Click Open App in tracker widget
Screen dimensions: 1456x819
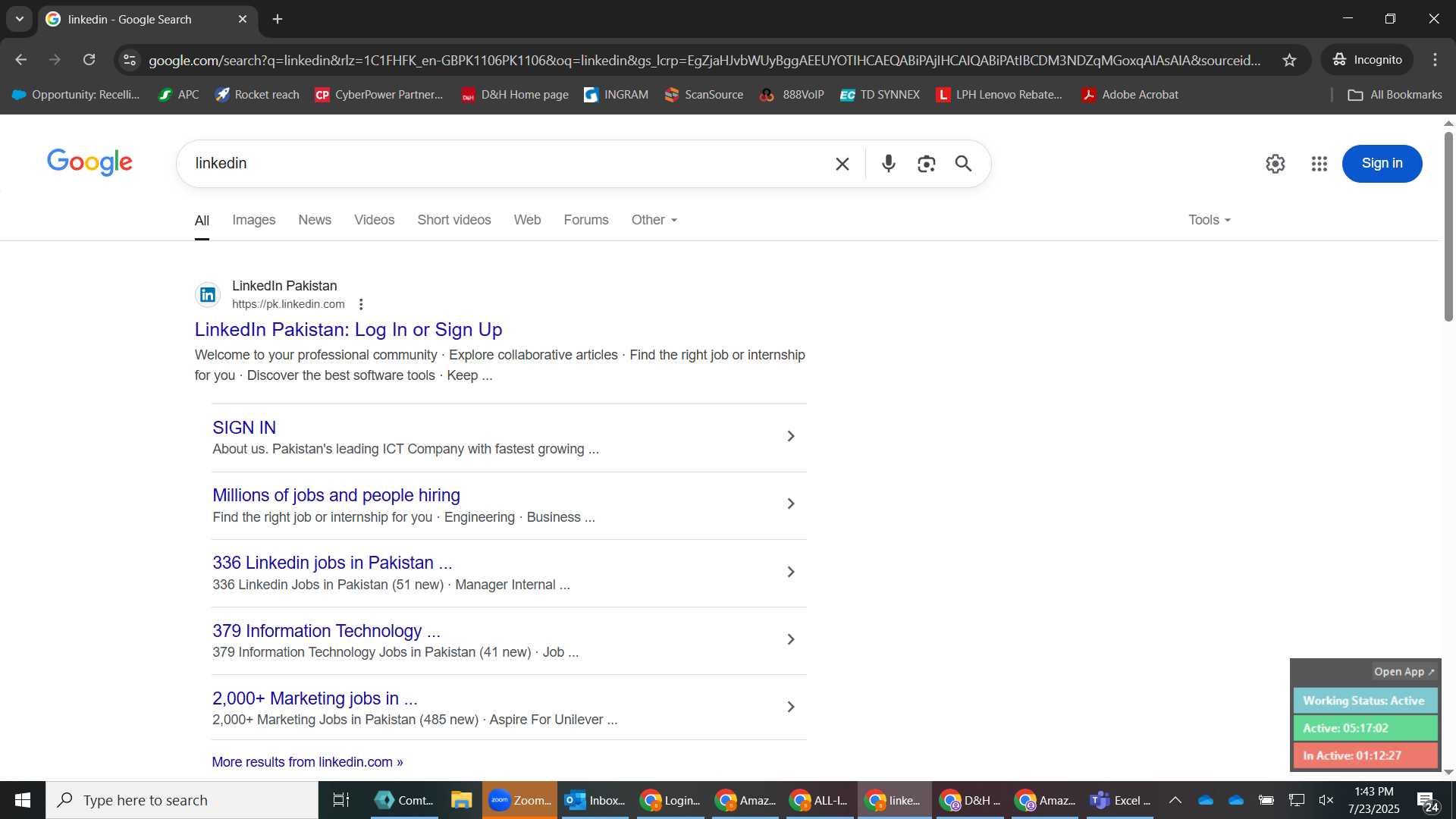(1404, 672)
